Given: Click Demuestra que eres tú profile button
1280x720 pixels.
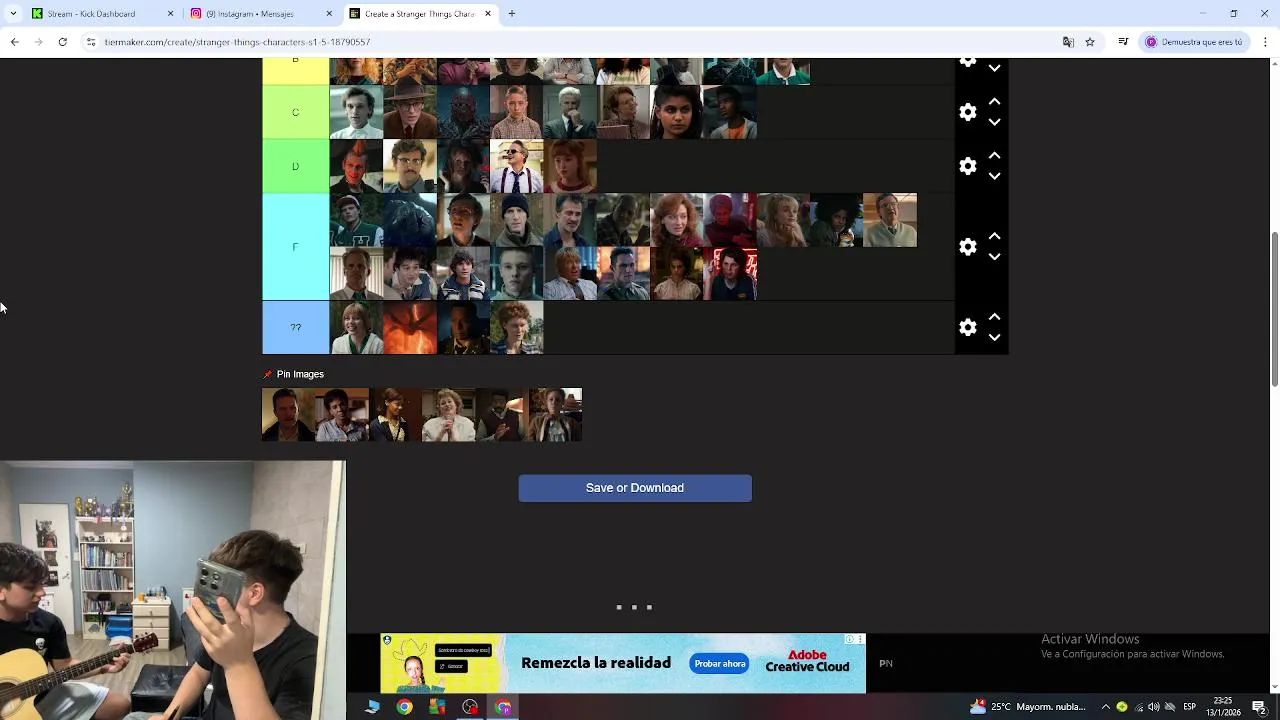Looking at the screenshot, I should tap(1195, 42).
